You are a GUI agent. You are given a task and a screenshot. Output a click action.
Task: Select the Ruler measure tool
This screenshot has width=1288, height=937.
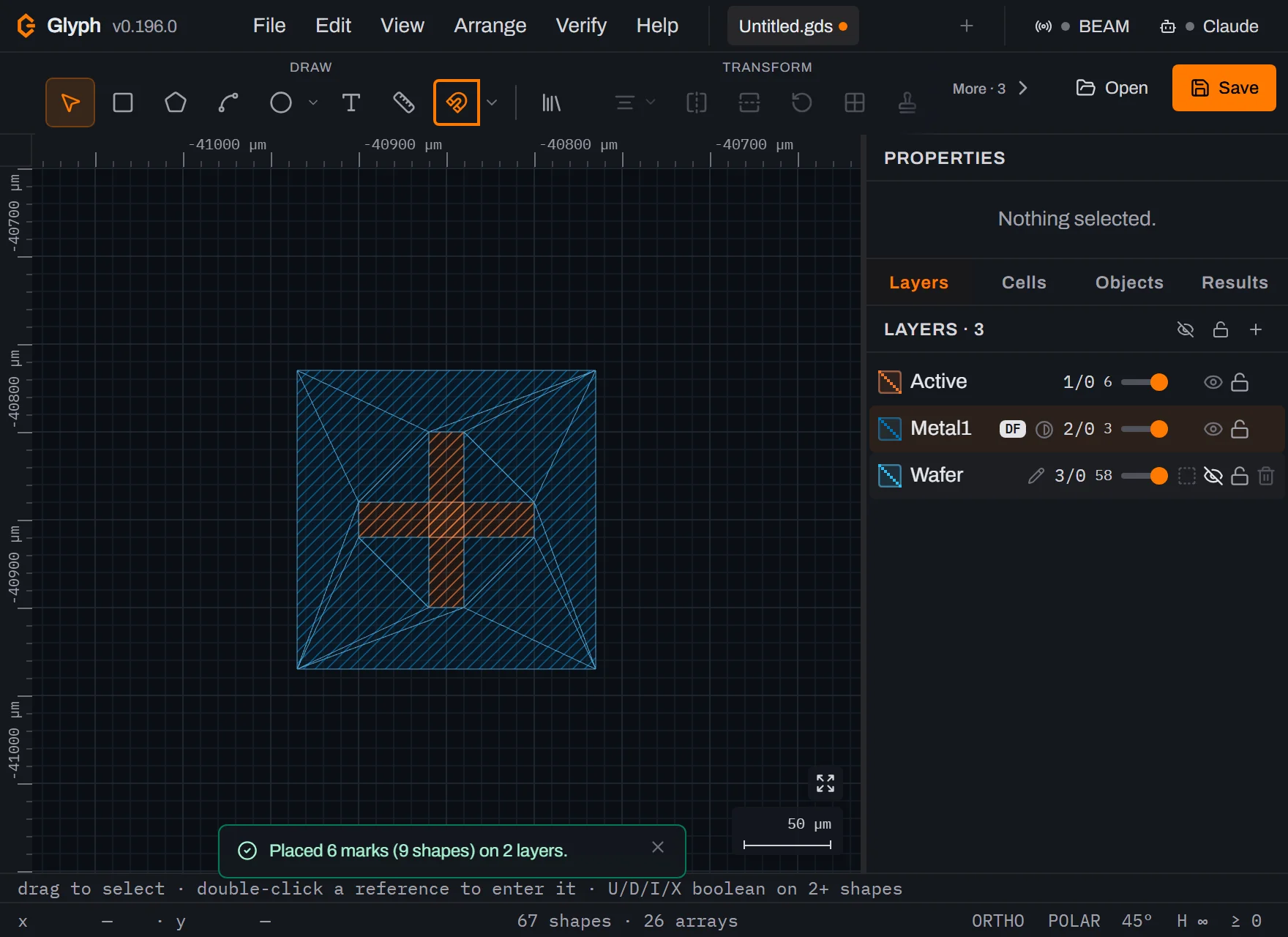click(404, 102)
